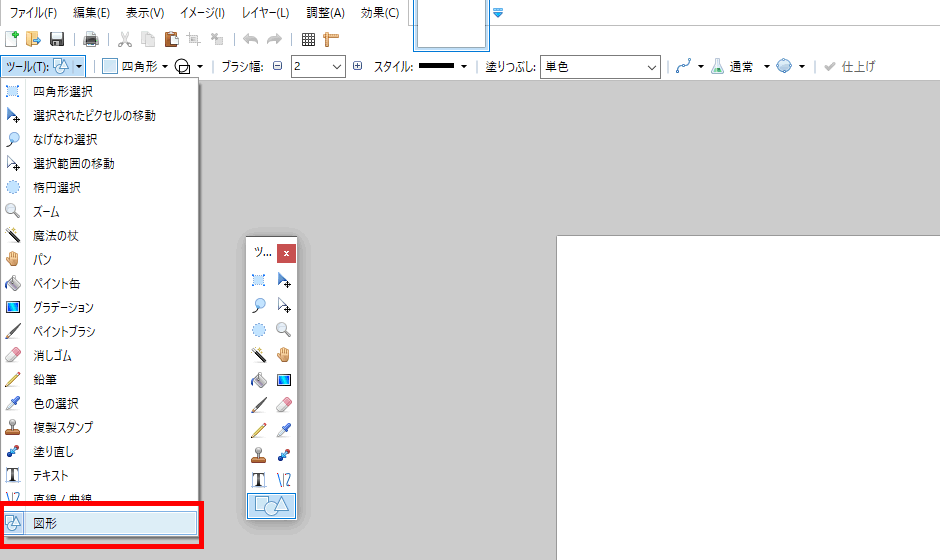Choose 魔法の杖 from the tool list
This screenshot has width=940, height=560.
click(x=56, y=236)
